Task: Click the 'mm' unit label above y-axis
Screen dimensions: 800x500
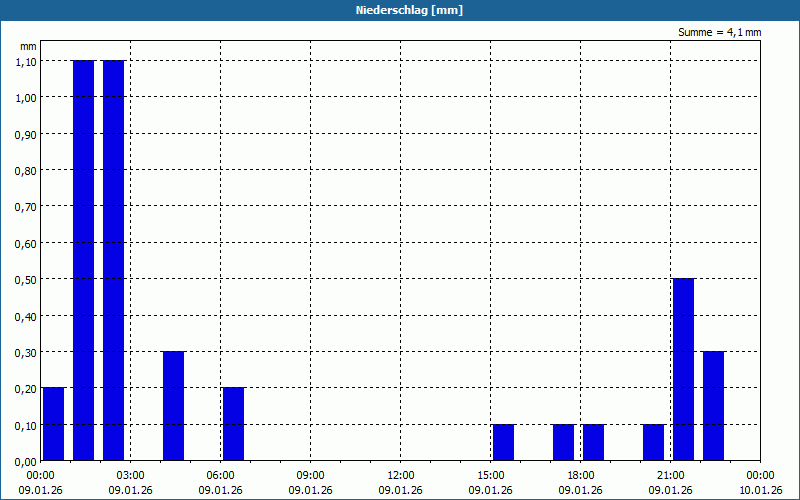Action: [x=28, y=46]
